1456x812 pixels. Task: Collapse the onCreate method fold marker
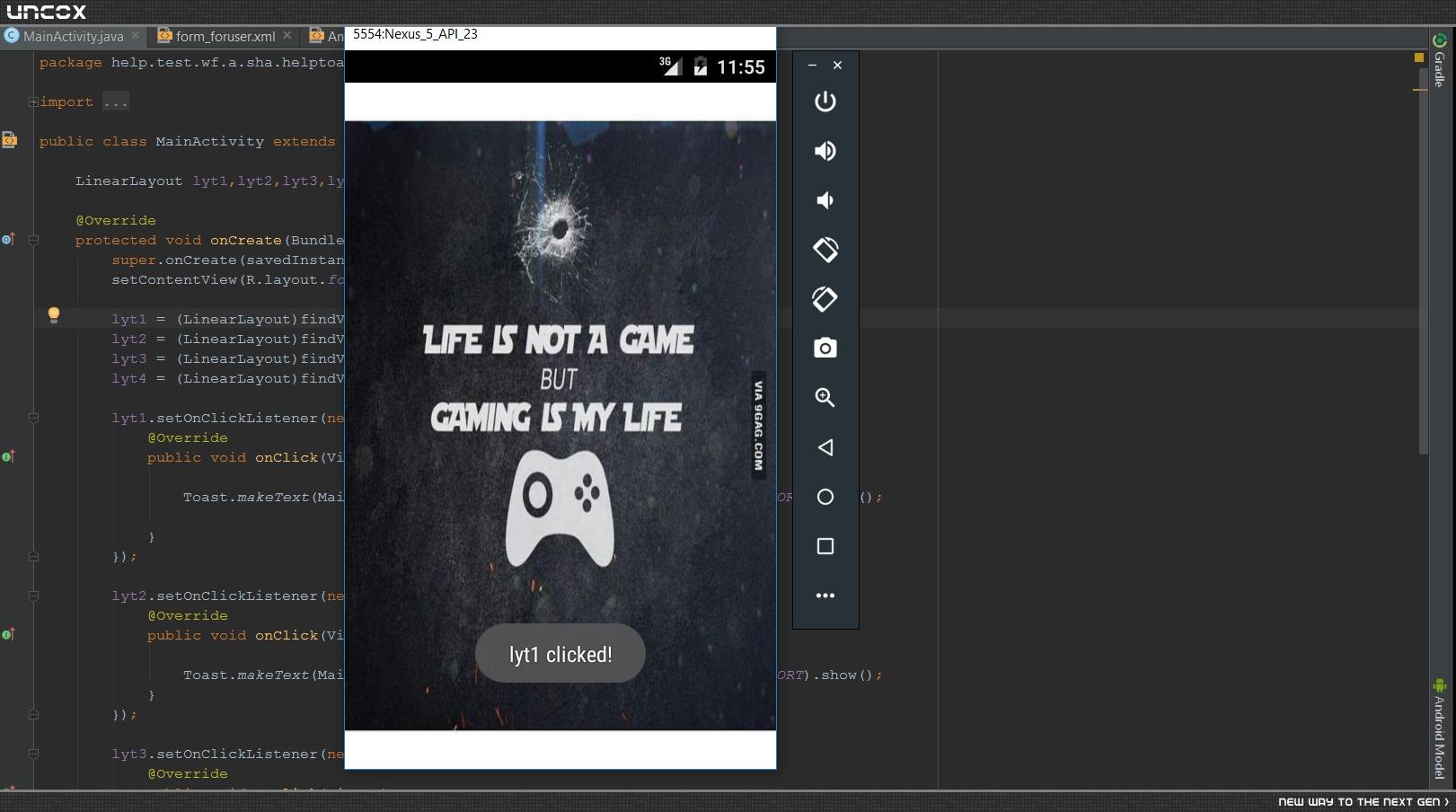(33, 240)
